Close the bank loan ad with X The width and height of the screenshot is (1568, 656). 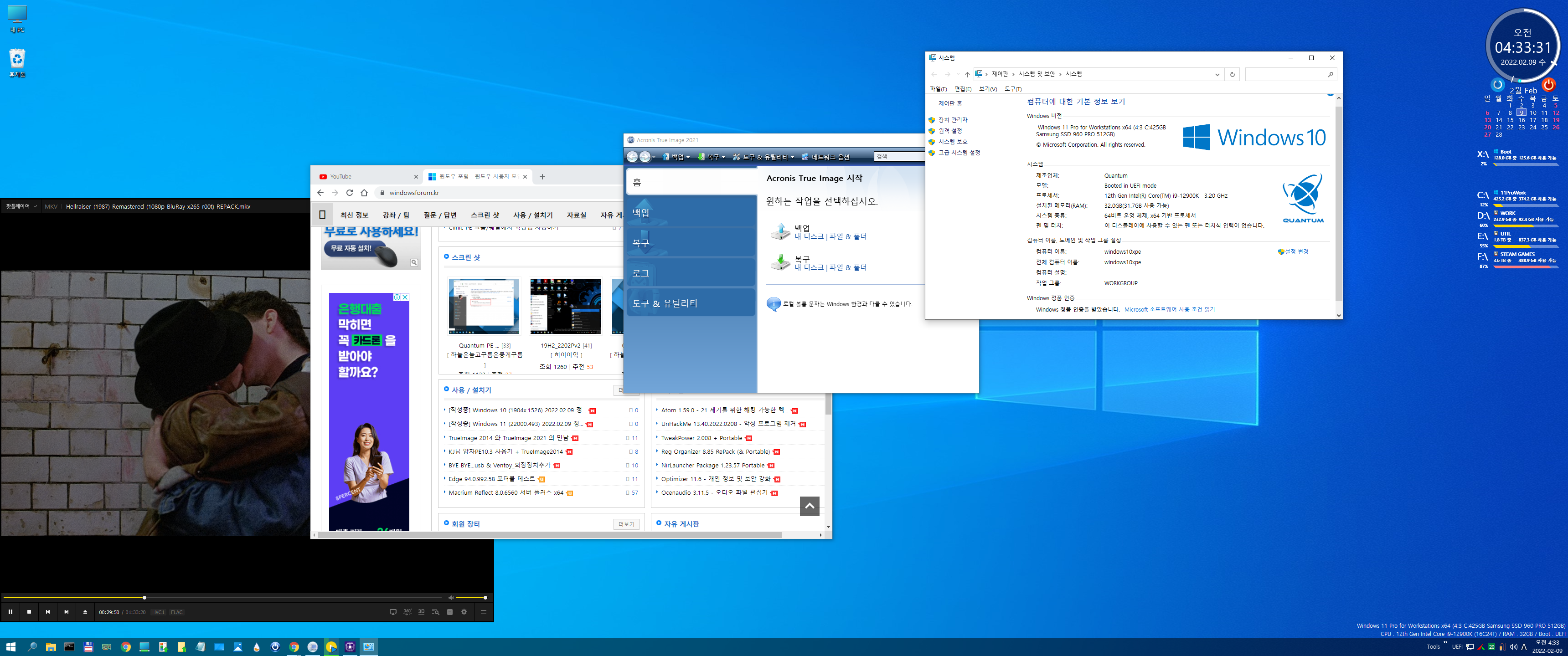pyautogui.click(x=405, y=297)
